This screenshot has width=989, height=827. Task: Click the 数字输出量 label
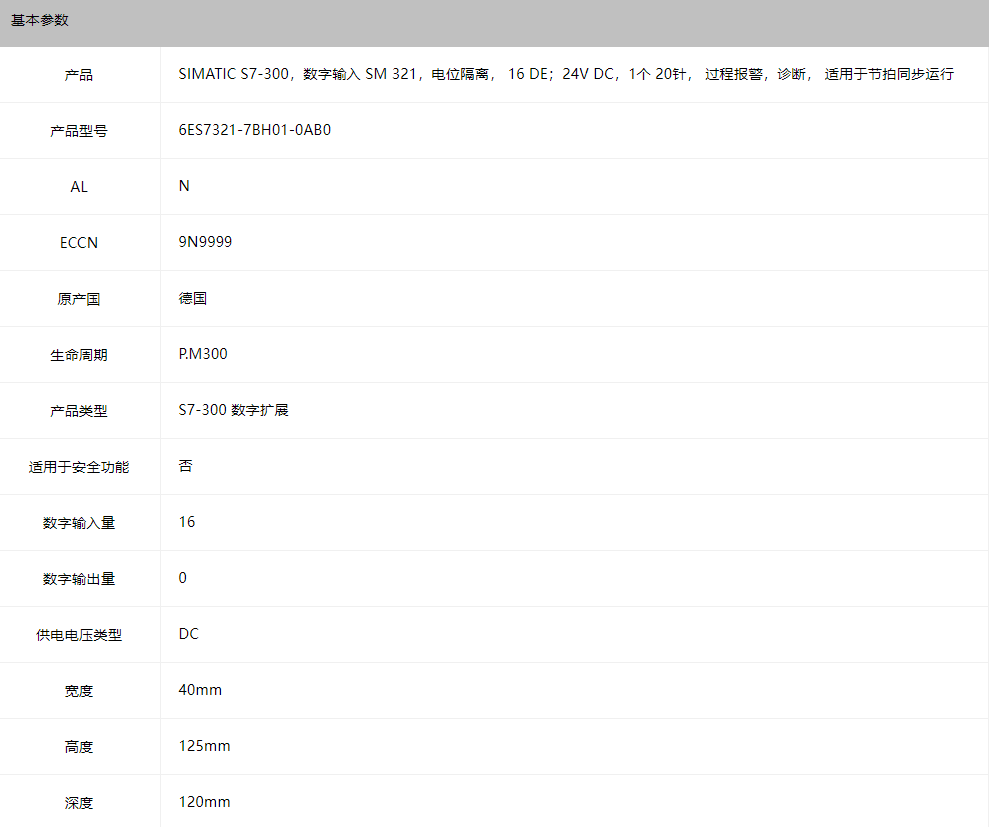point(79,579)
